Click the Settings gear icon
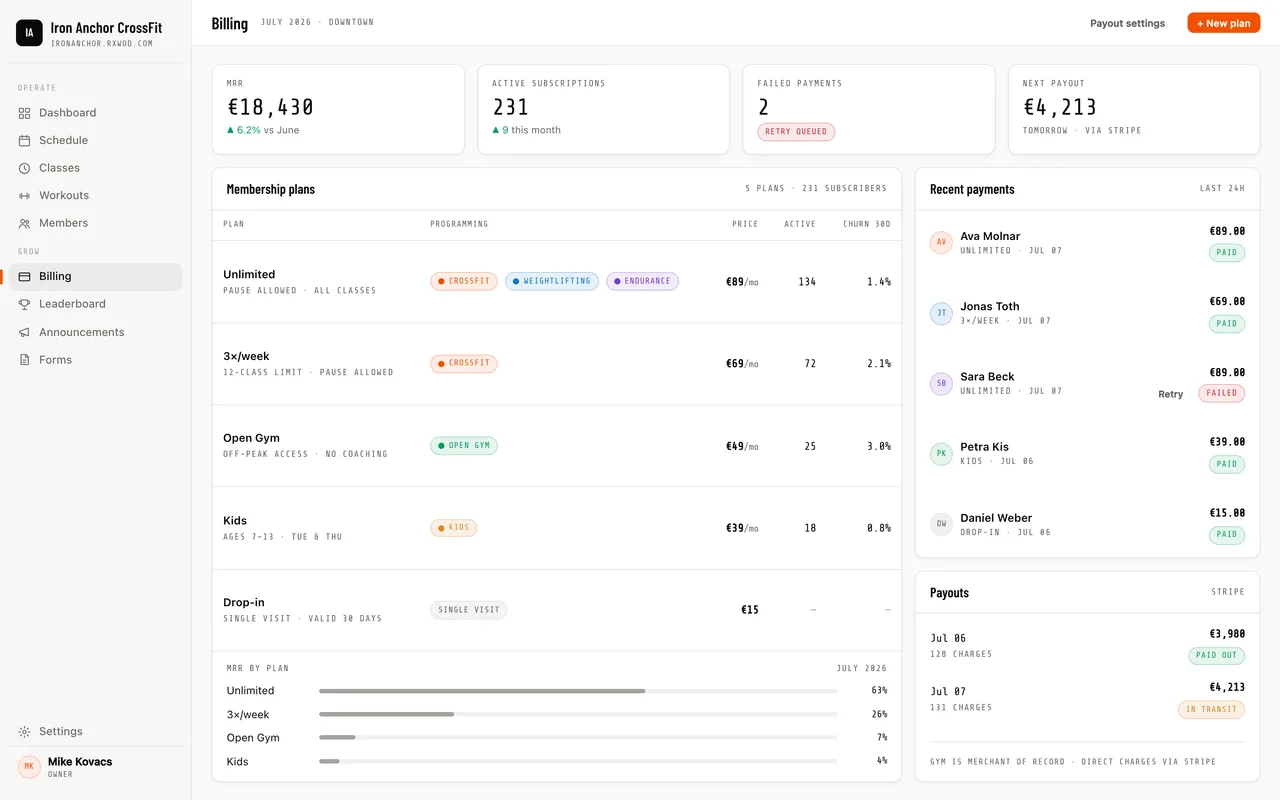The image size is (1280, 800). click(25, 732)
